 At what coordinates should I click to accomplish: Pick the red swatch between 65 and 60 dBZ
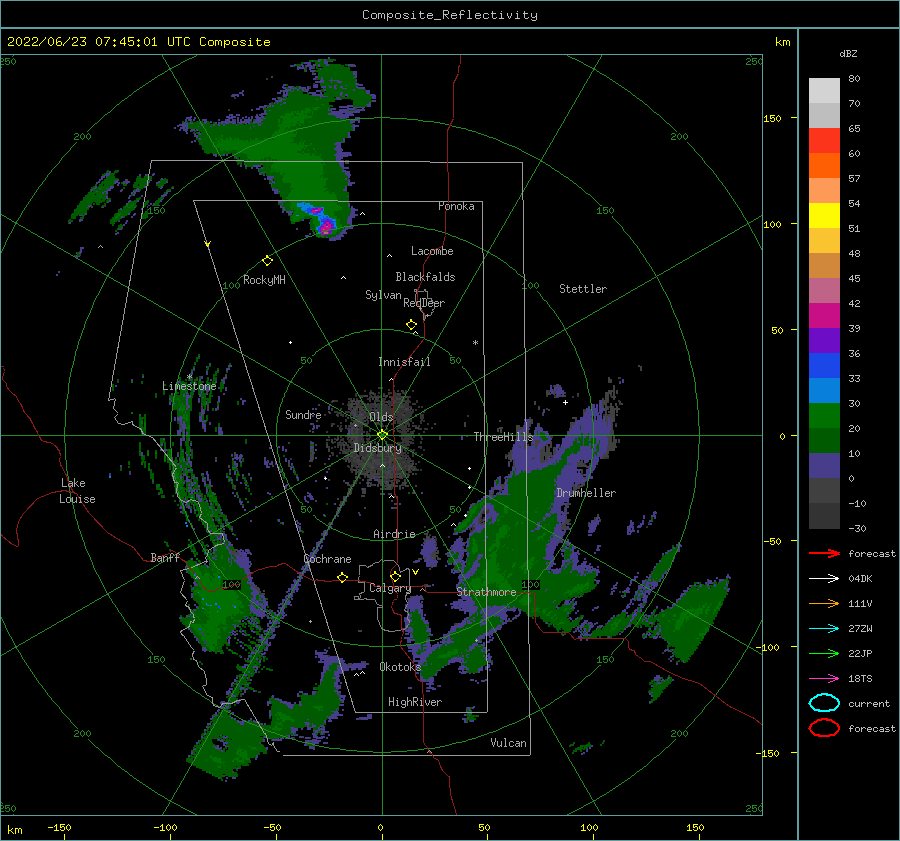(x=824, y=141)
